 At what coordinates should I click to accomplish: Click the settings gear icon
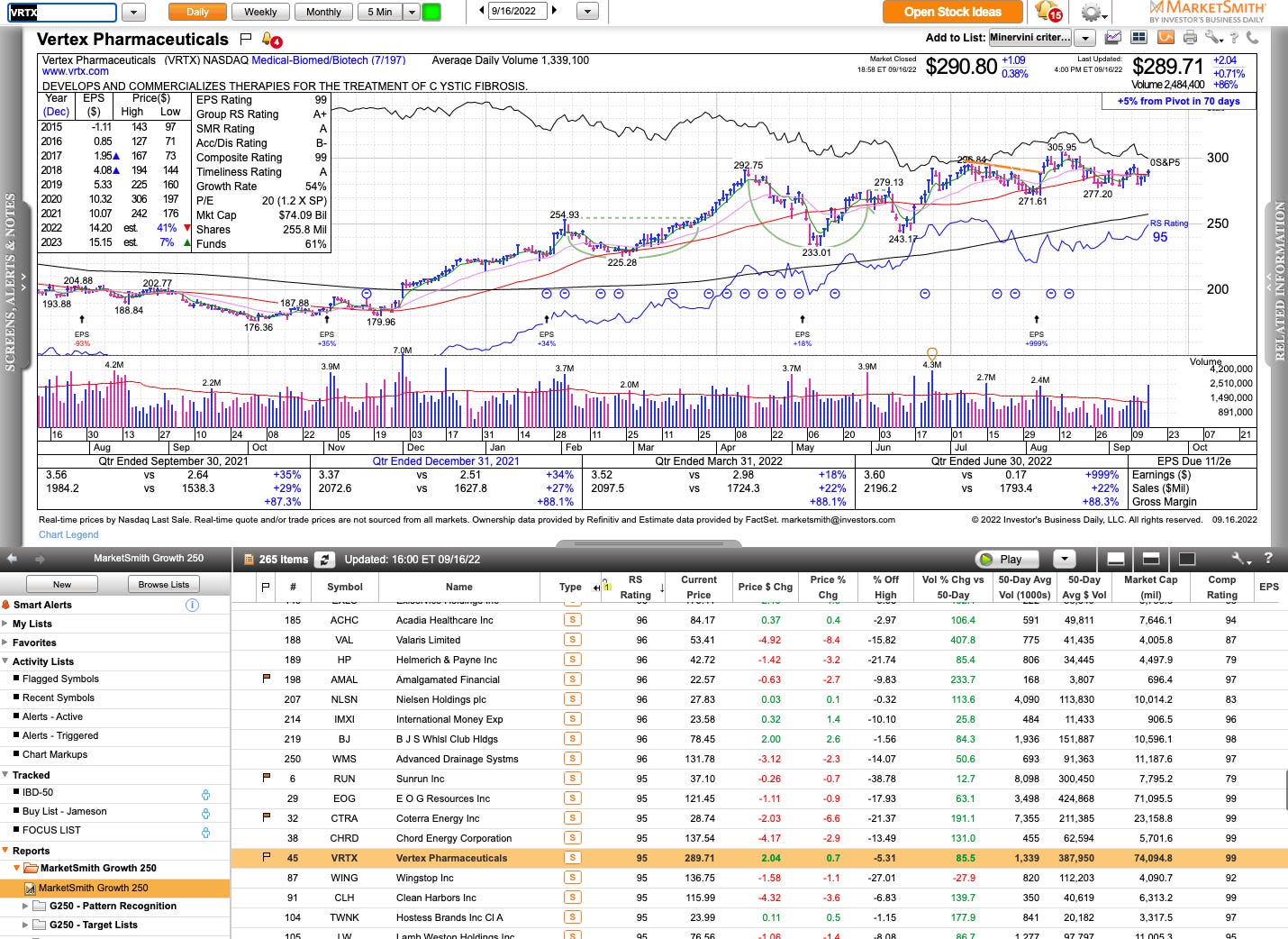pos(1092,13)
